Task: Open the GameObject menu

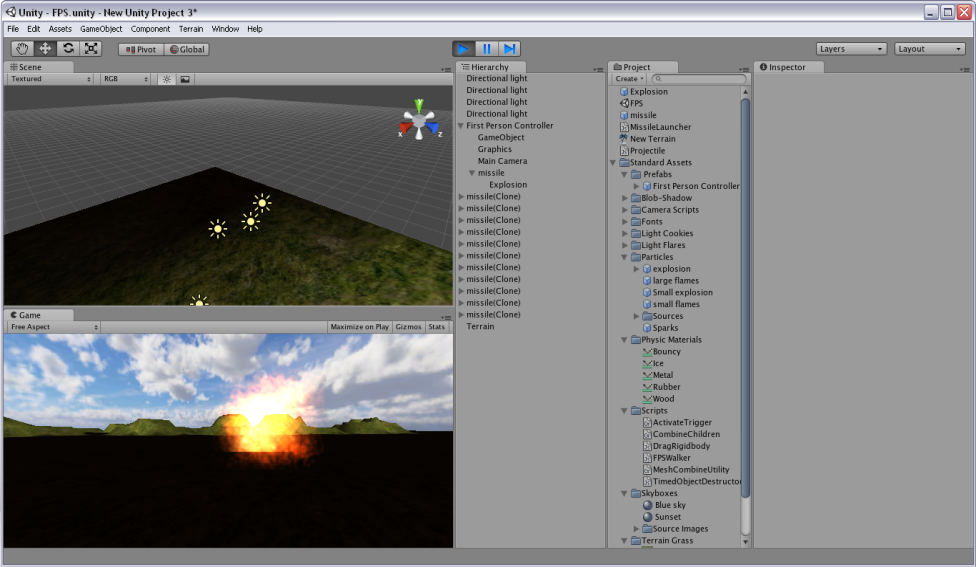Action: point(101,29)
